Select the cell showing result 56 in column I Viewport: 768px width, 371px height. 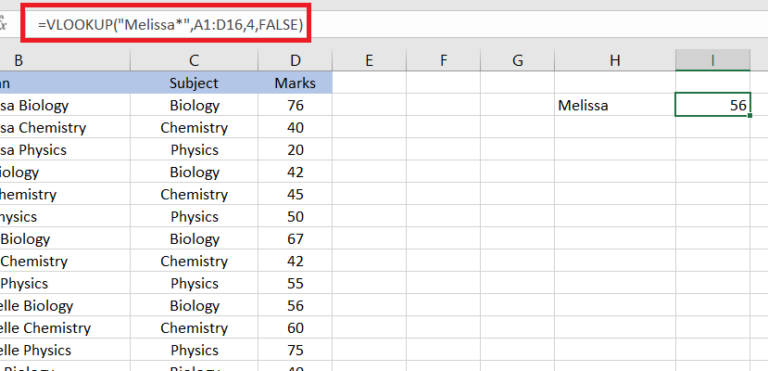tap(713, 105)
